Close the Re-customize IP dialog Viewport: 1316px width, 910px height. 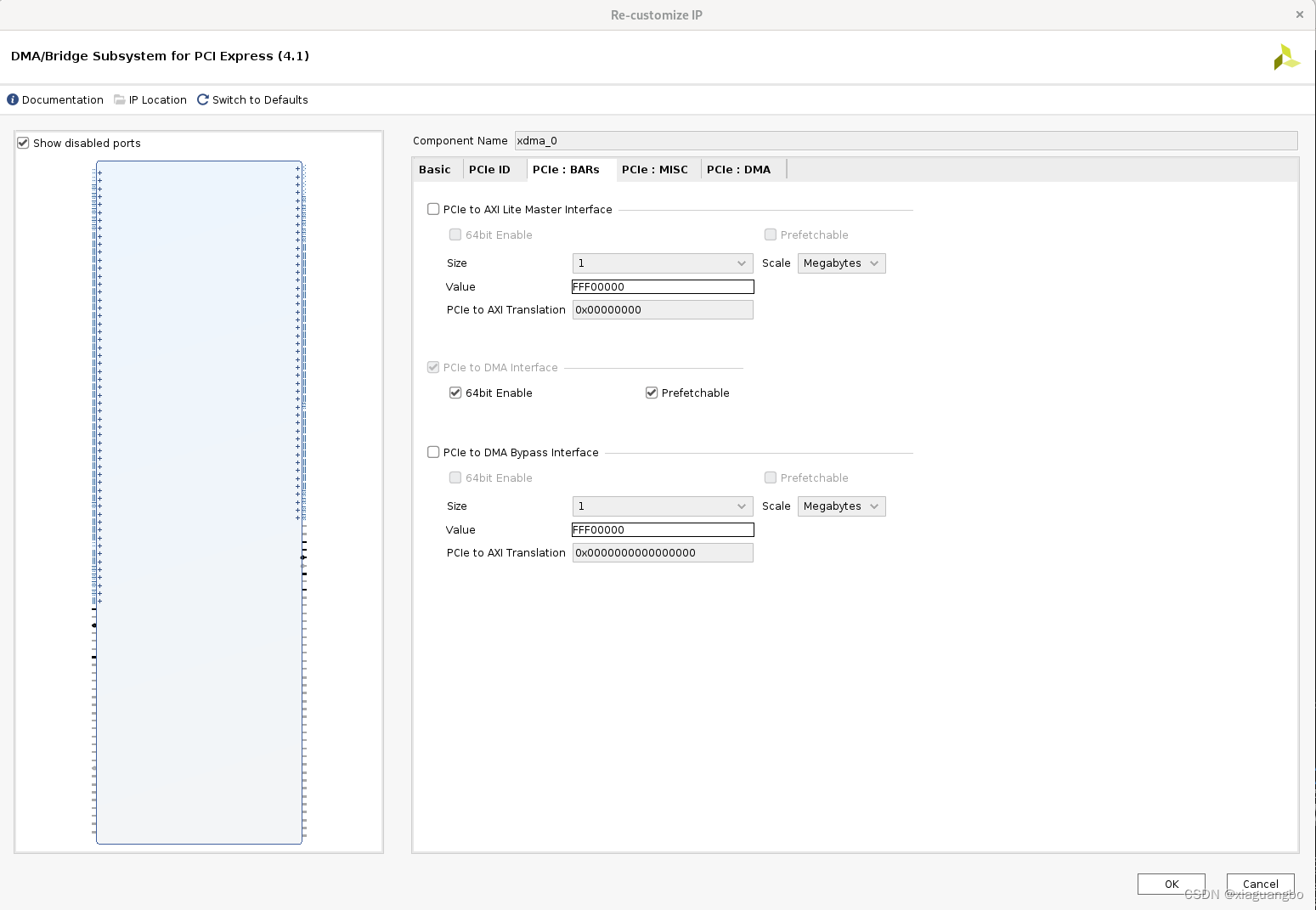click(x=1299, y=14)
